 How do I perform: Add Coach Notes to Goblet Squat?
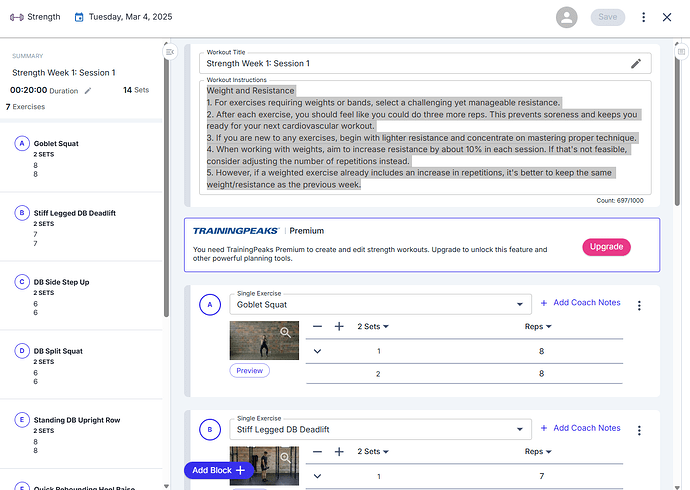pyautogui.click(x=580, y=303)
